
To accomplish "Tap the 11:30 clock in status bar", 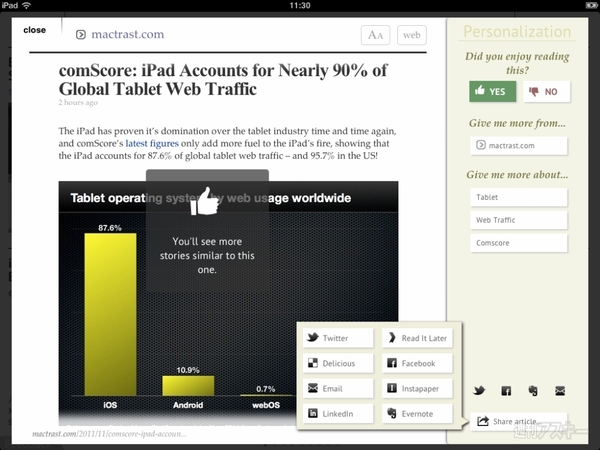I will tap(300, 5).
